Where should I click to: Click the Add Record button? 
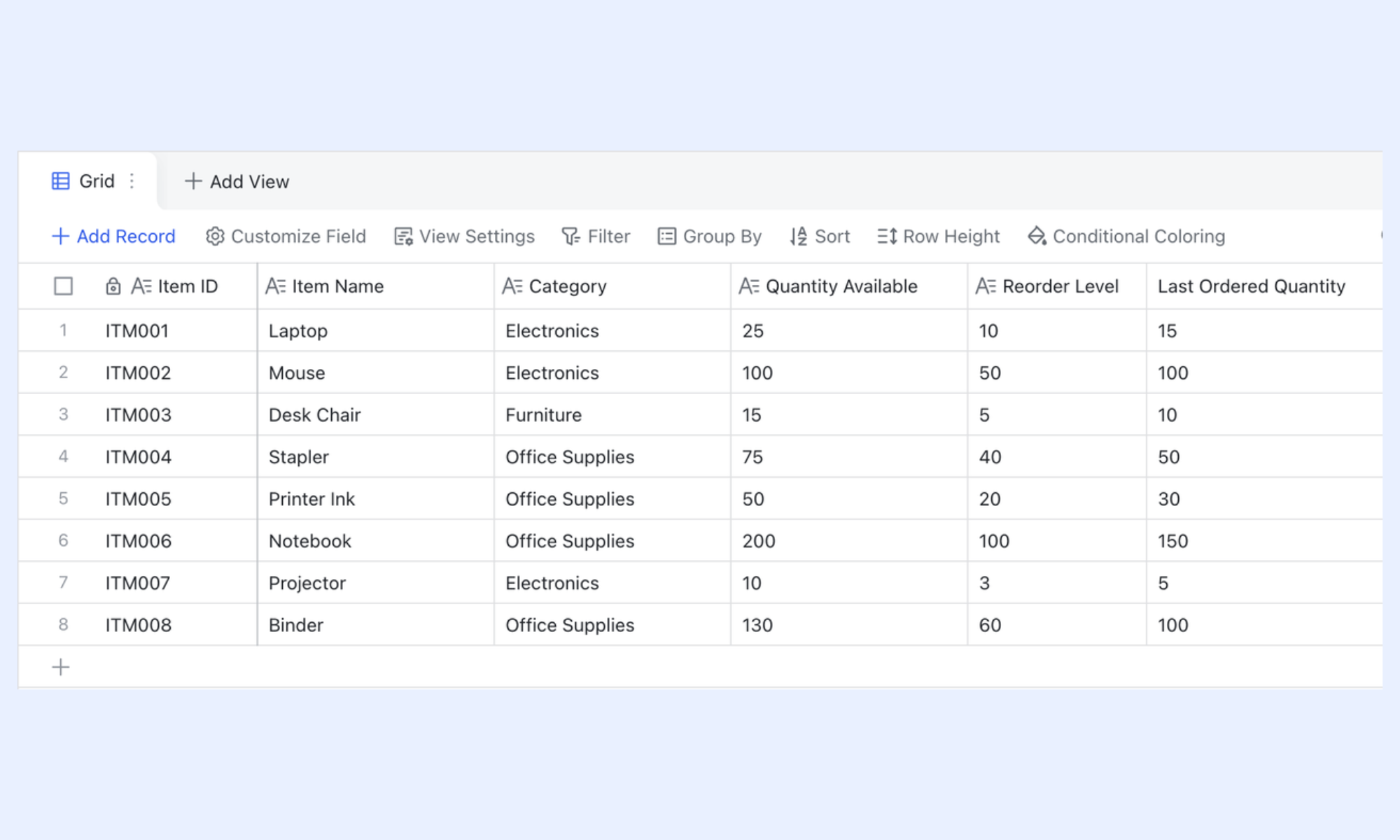click(x=113, y=237)
